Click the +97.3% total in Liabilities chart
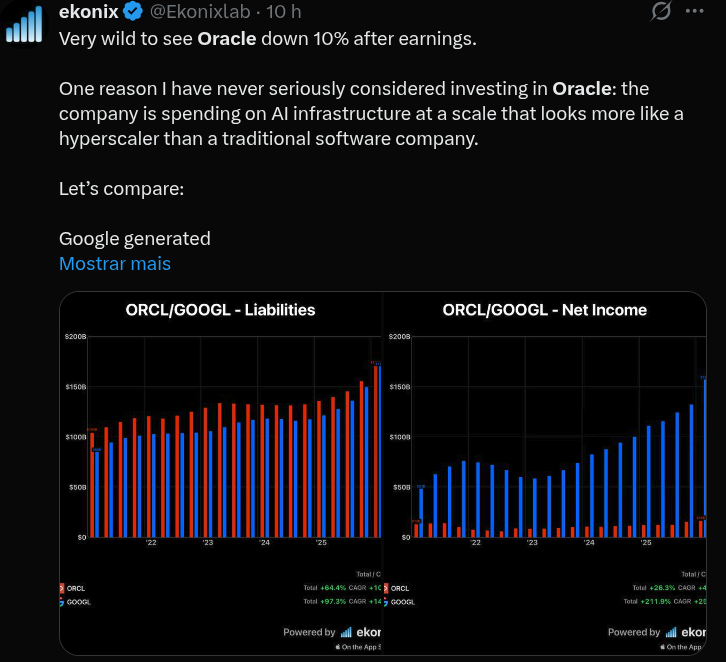The height and width of the screenshot is (662, 726). point(333,601)
